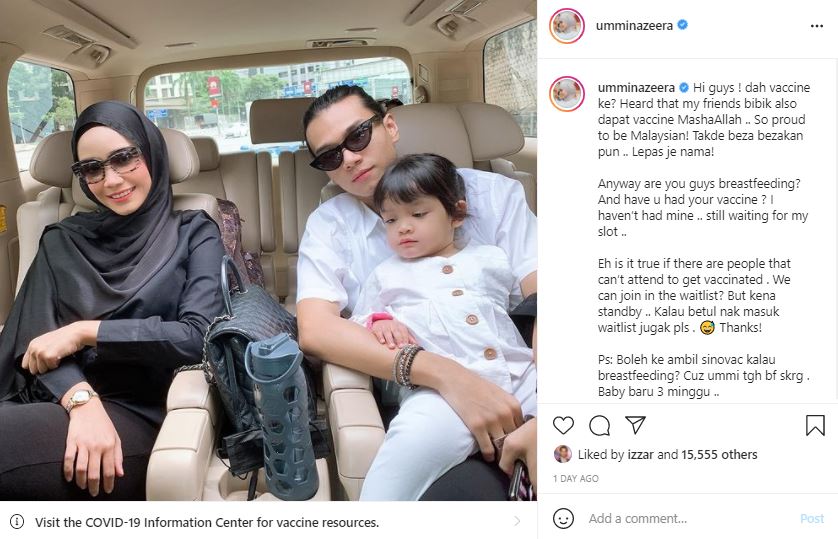
Task: Open the emoji picker smiley icon
Action: [x=563, y=518]
